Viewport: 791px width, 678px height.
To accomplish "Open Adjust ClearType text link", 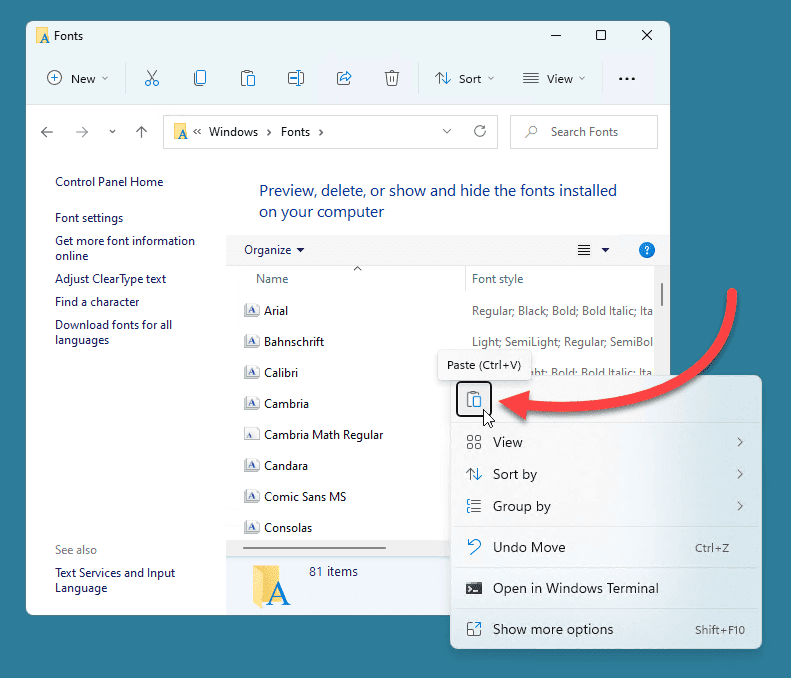I will coord(110,279).
